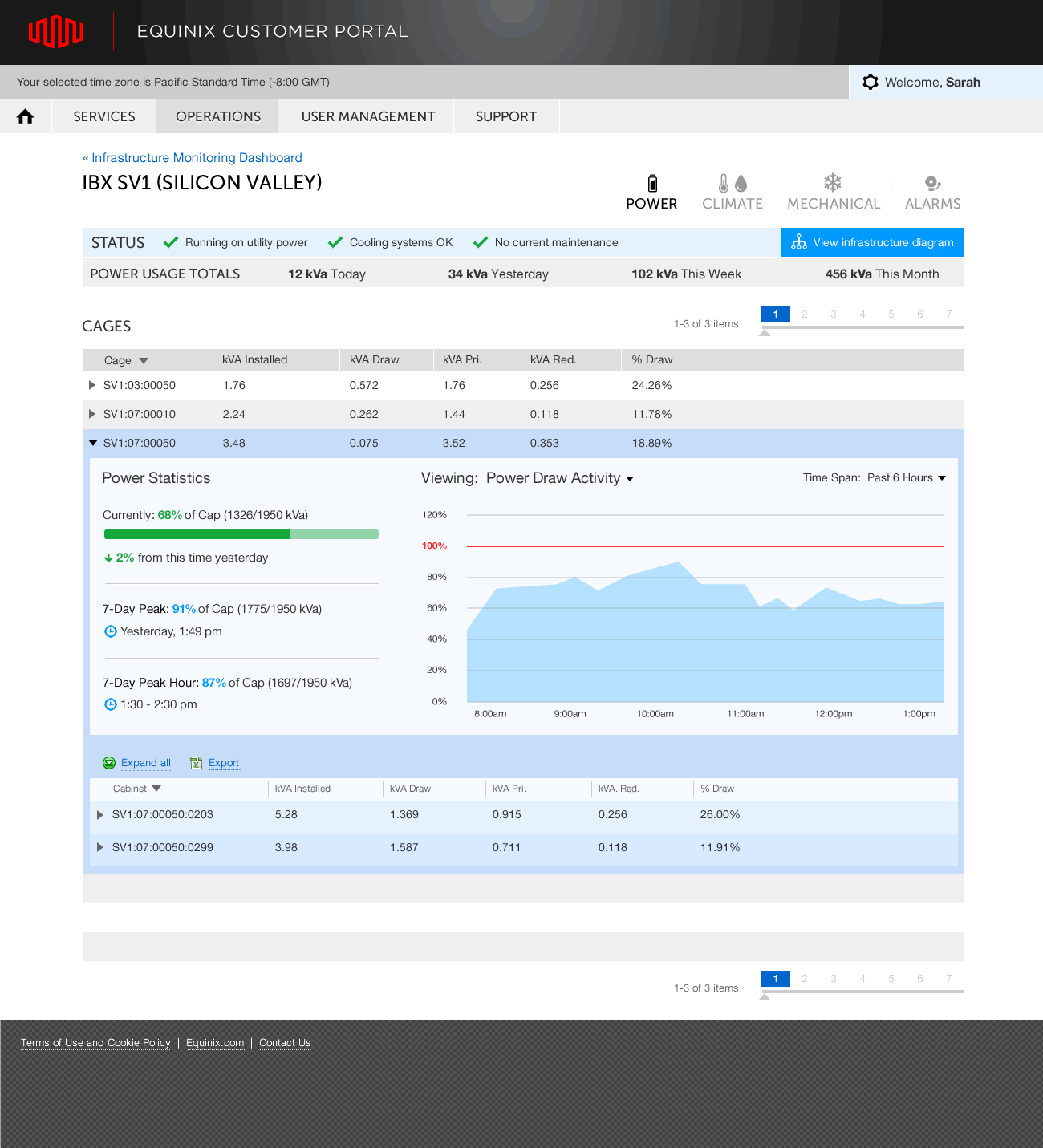Viewport: 1043px width, 1148px height.
Task: Open Terms of Use and Cookie Policy
Action: [x=95, y=1043]
